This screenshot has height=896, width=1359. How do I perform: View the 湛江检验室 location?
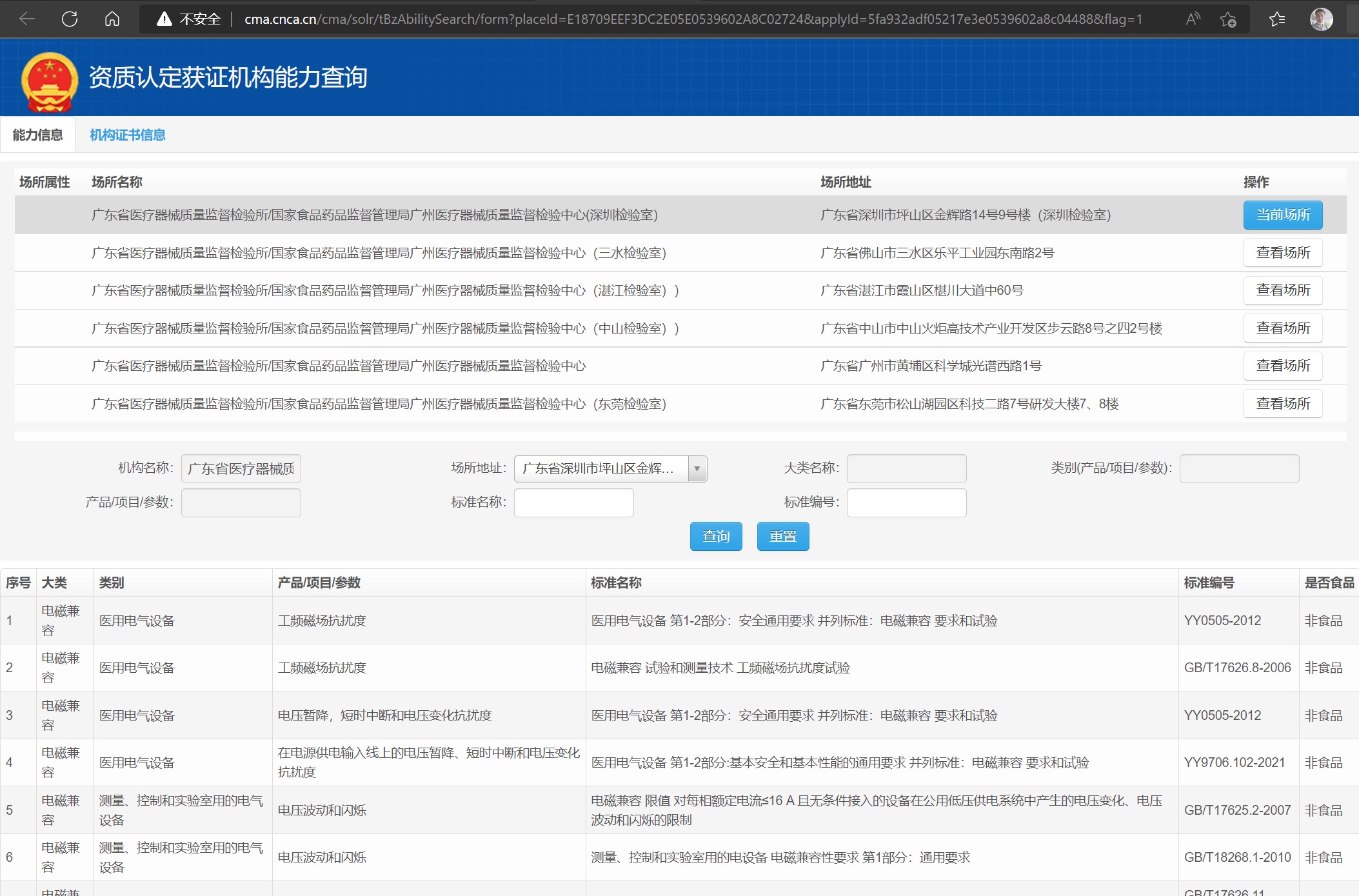1282,290
